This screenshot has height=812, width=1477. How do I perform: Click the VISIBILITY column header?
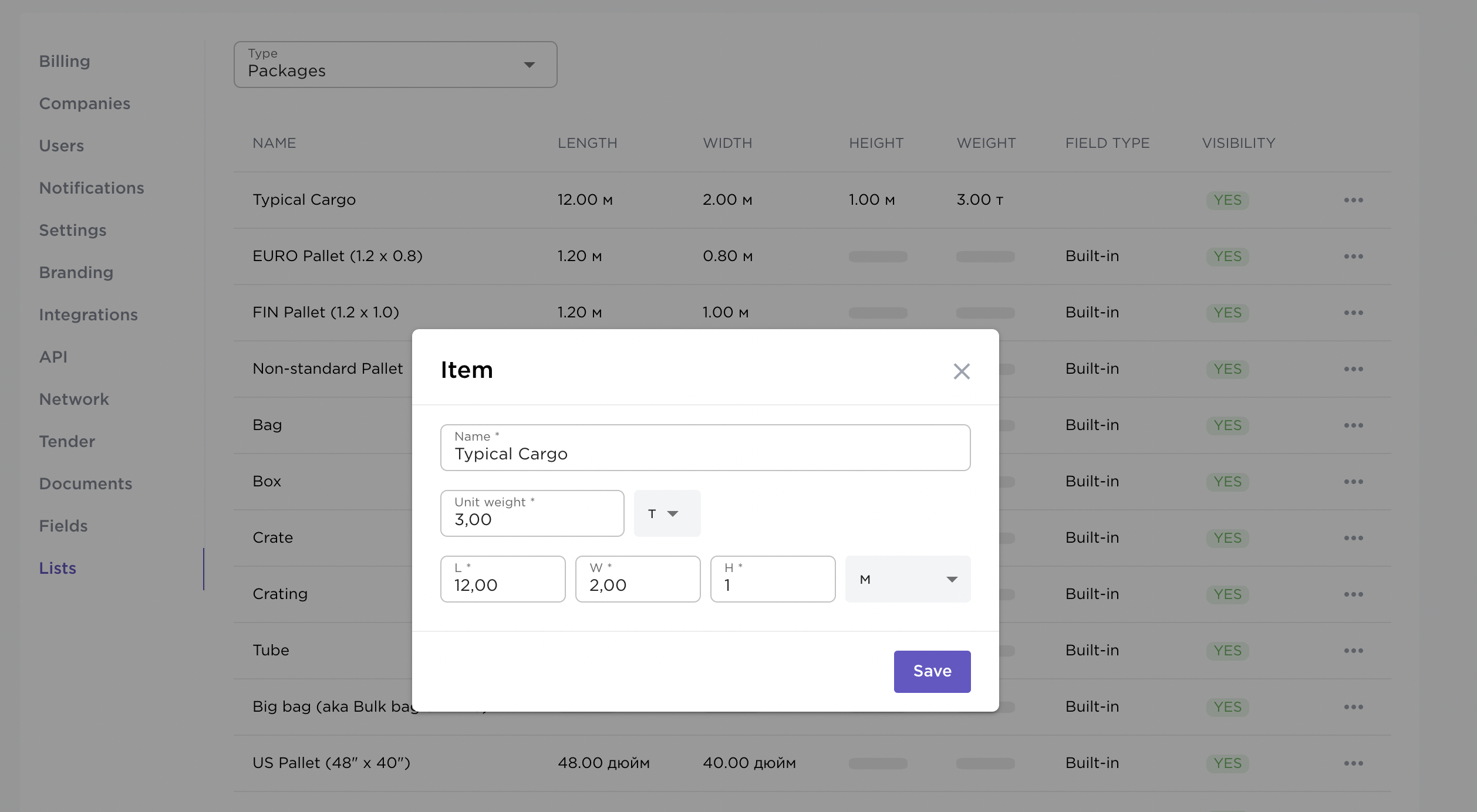pos(1239,143)
